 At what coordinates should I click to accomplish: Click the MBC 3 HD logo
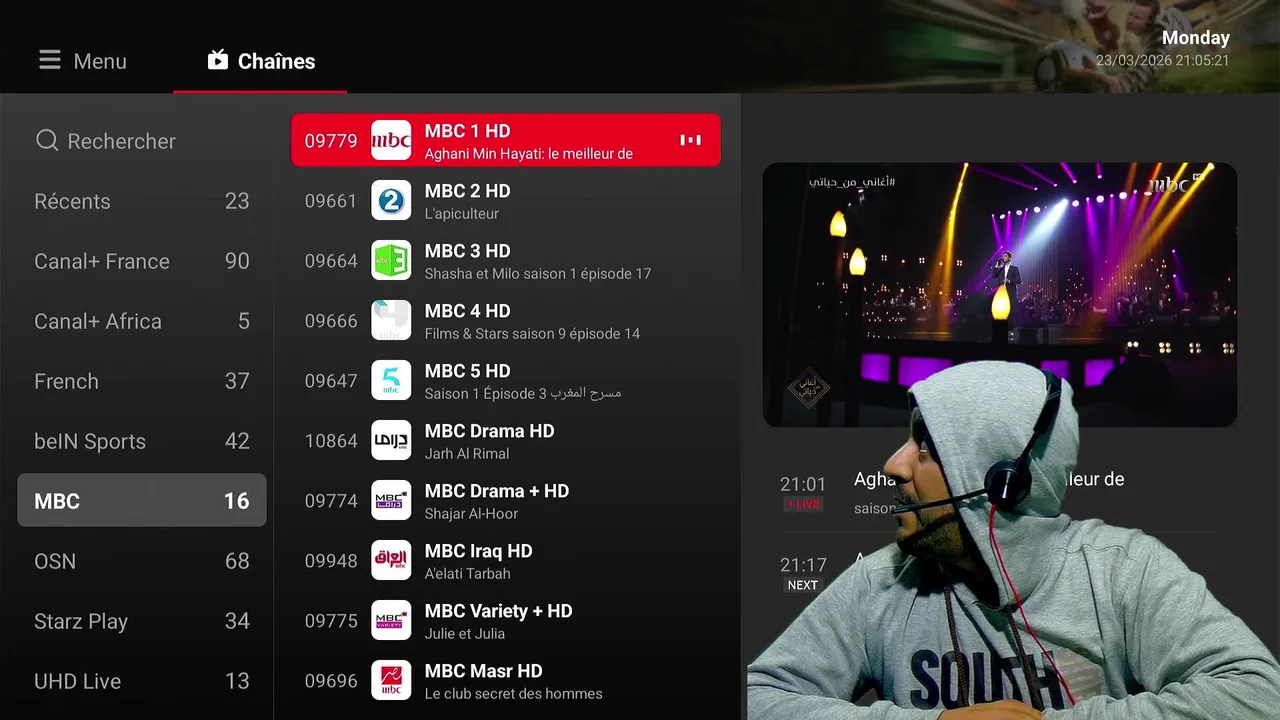[x=391, y=260]
